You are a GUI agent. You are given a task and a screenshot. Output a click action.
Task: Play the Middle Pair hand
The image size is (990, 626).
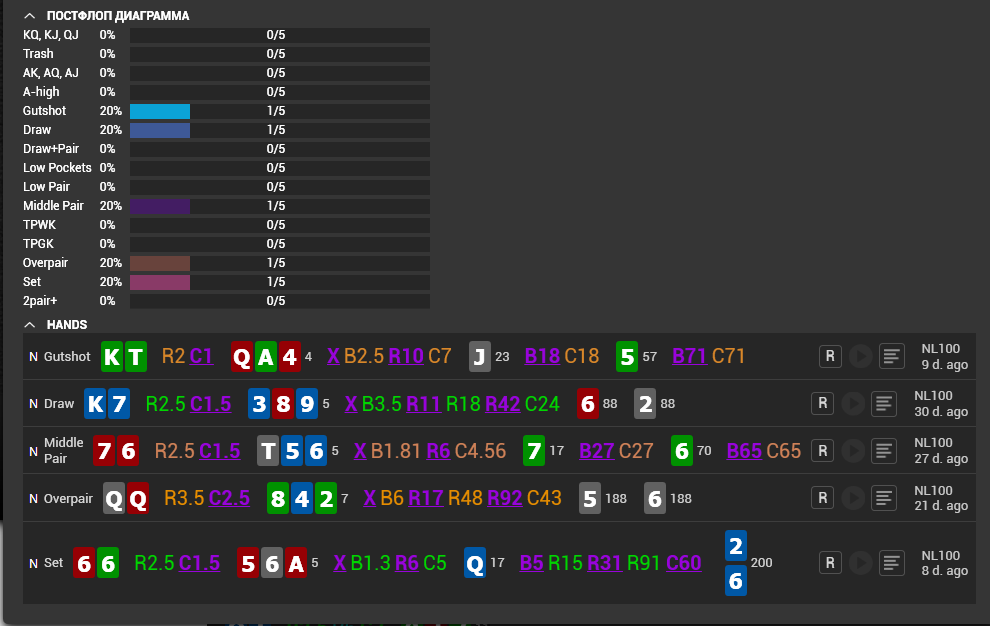tap(853, 451)
